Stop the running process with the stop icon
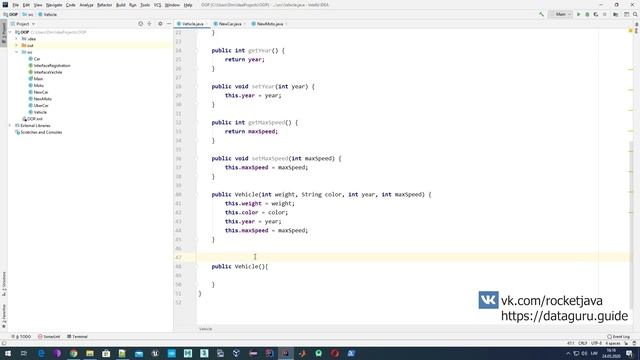 (x=605, y=14)
